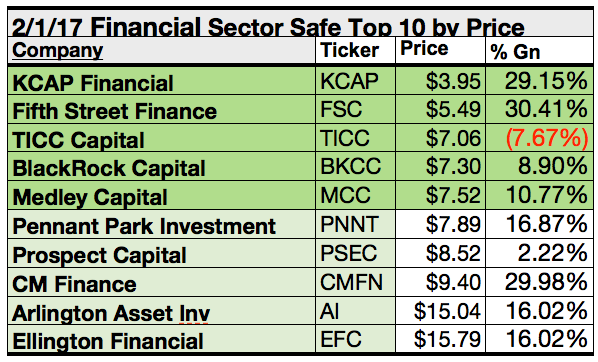Select the PNNT ticker cell
598x362 pixels.
355,224
